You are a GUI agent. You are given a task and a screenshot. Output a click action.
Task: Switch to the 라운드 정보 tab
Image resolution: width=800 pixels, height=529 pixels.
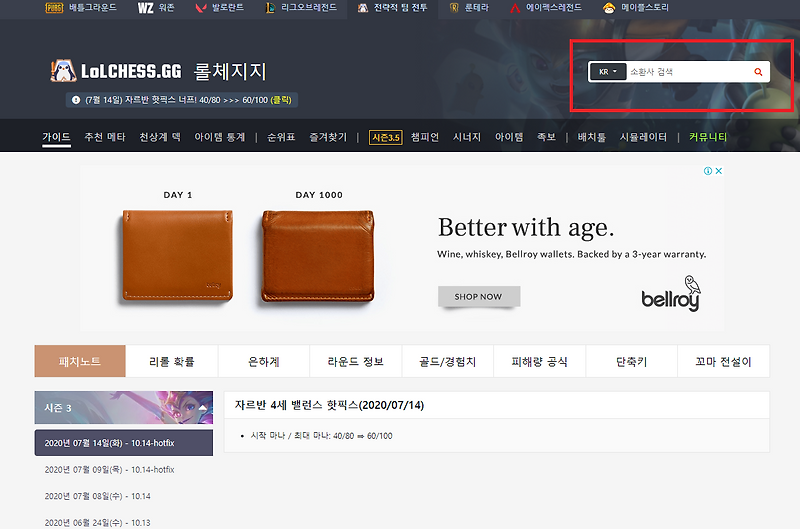coord(356,361)
